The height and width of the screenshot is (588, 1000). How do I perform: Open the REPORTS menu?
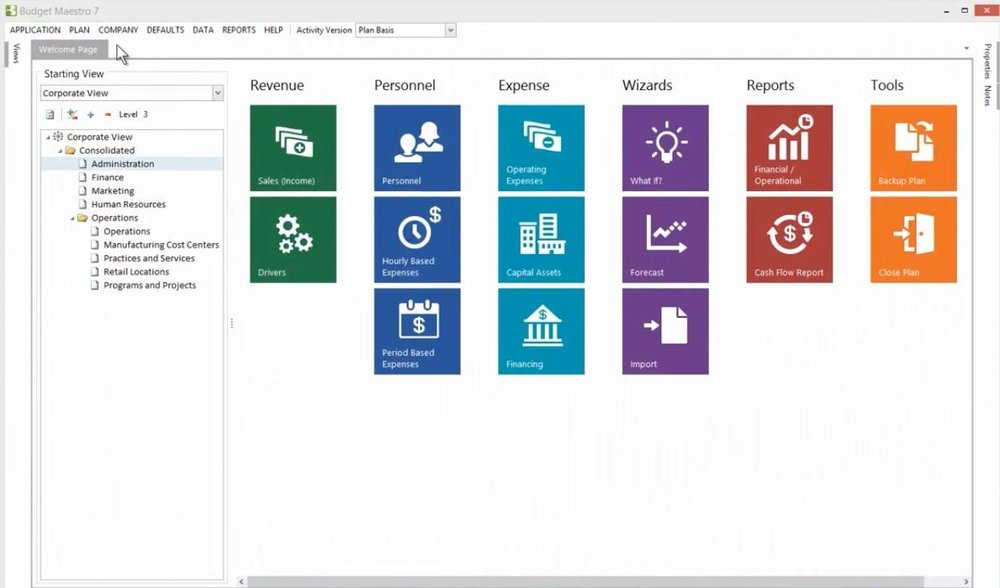coord(239,30)
